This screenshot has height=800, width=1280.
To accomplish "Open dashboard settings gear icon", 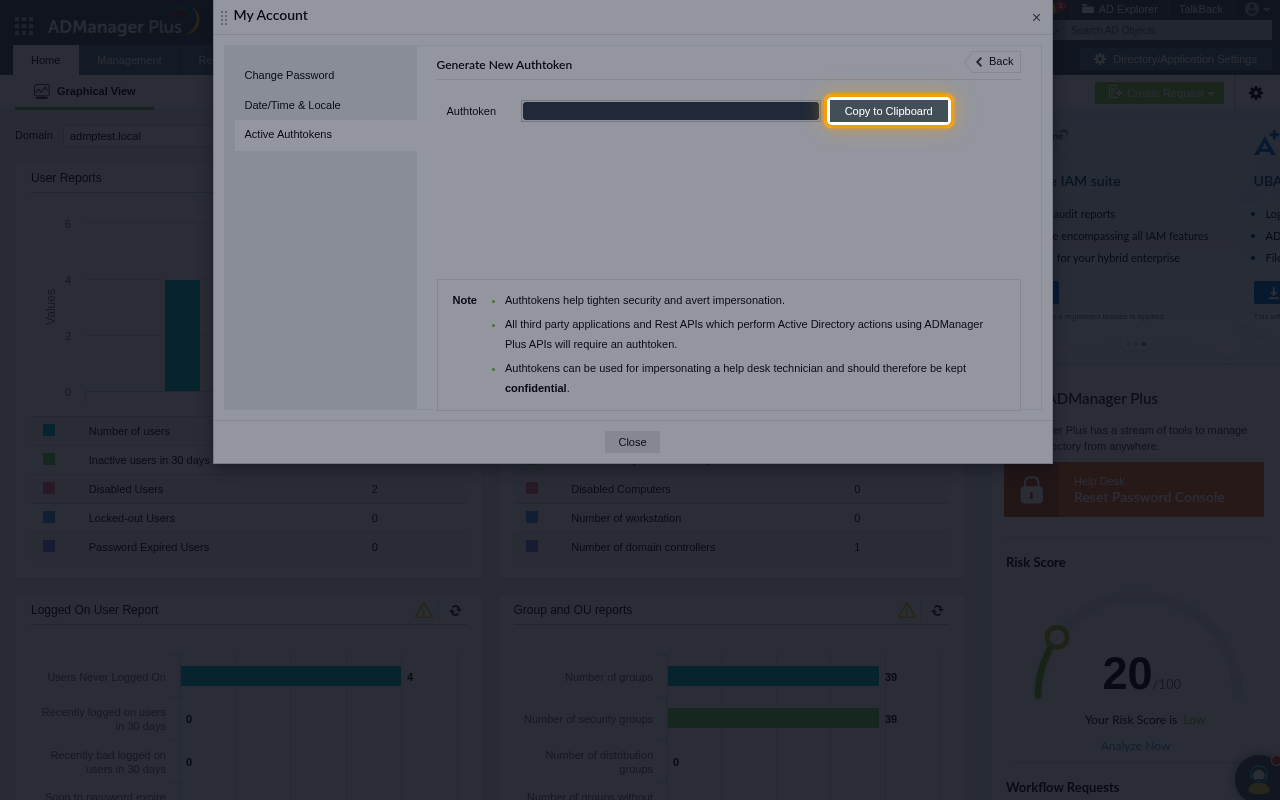I will pyautogui.click(x=1256, y=93).
